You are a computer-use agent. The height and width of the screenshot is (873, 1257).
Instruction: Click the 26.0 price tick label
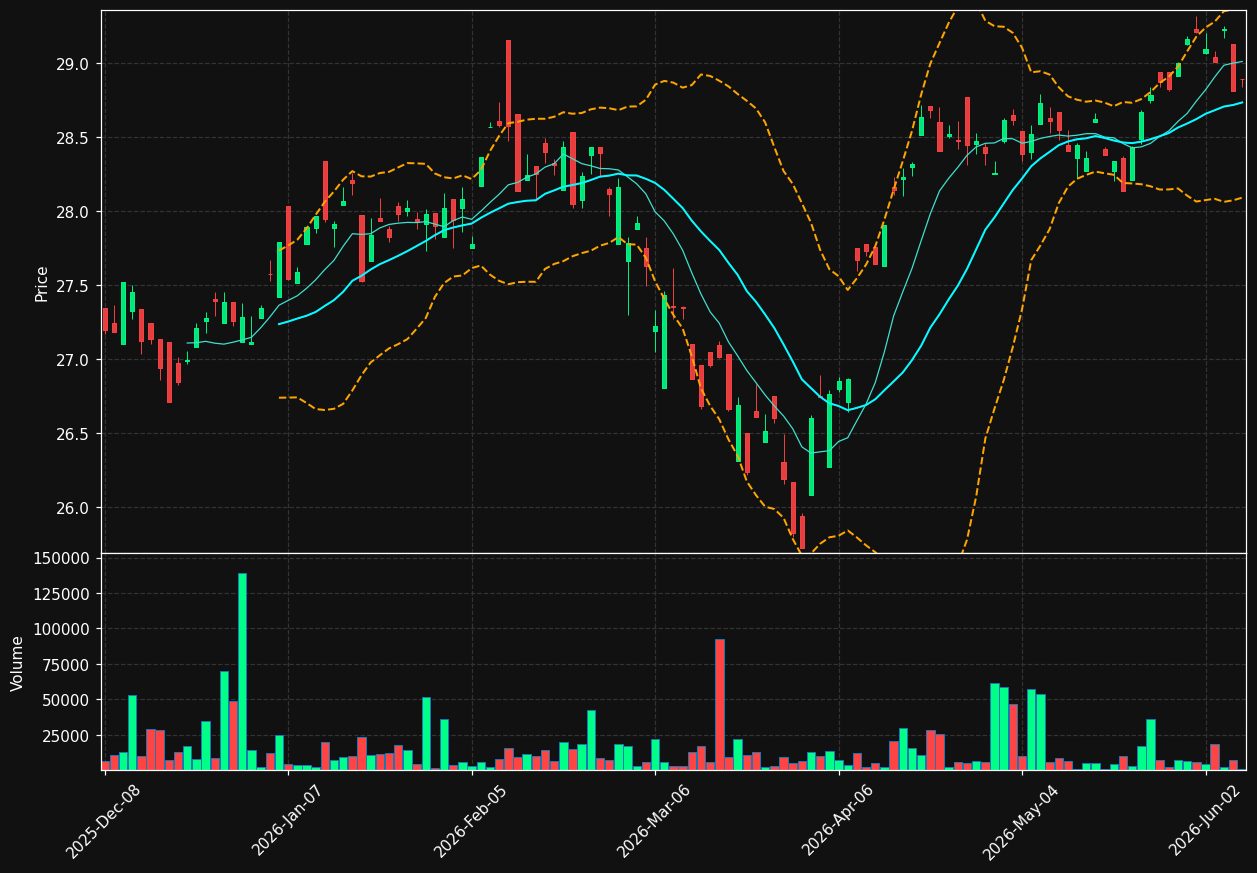pos(75,508)
